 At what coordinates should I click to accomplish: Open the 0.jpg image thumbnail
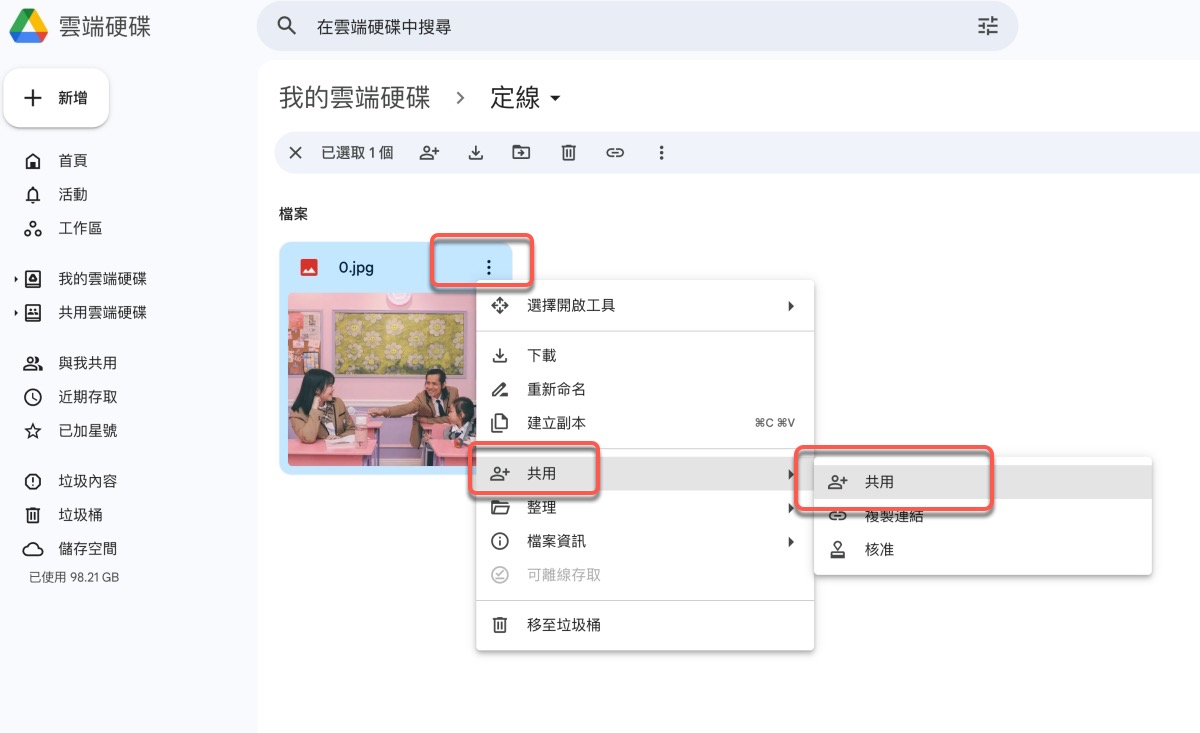point(380,380)
